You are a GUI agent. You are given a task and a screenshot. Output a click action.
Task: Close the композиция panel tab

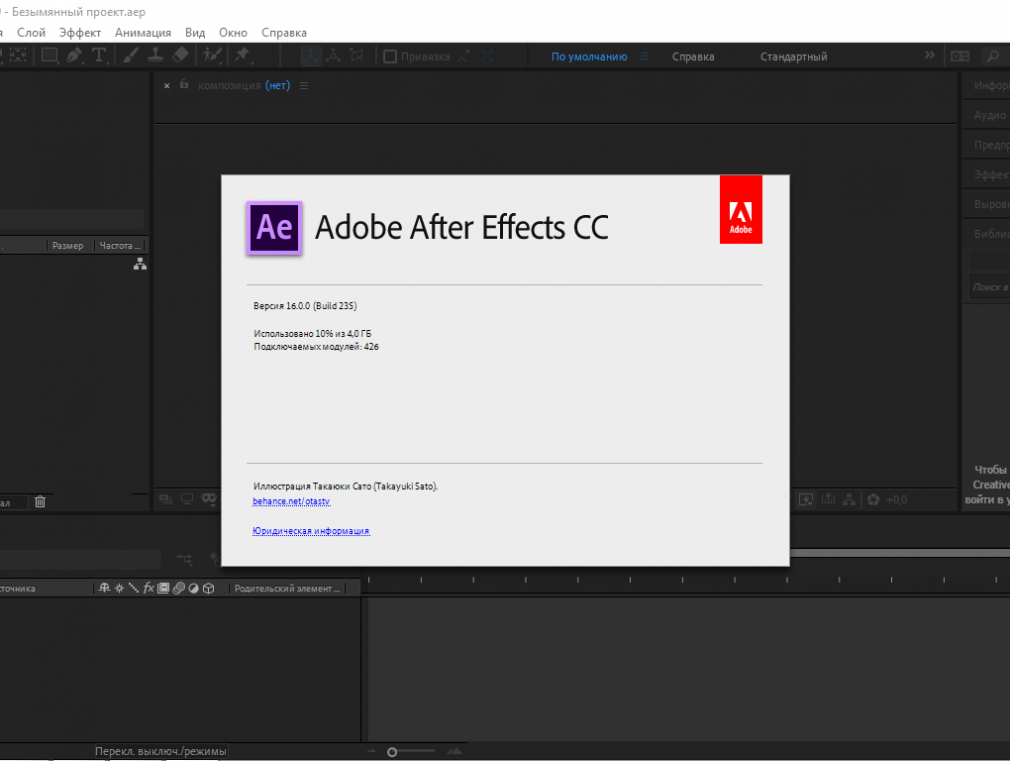pyautogui.click(x=167, y=86)
